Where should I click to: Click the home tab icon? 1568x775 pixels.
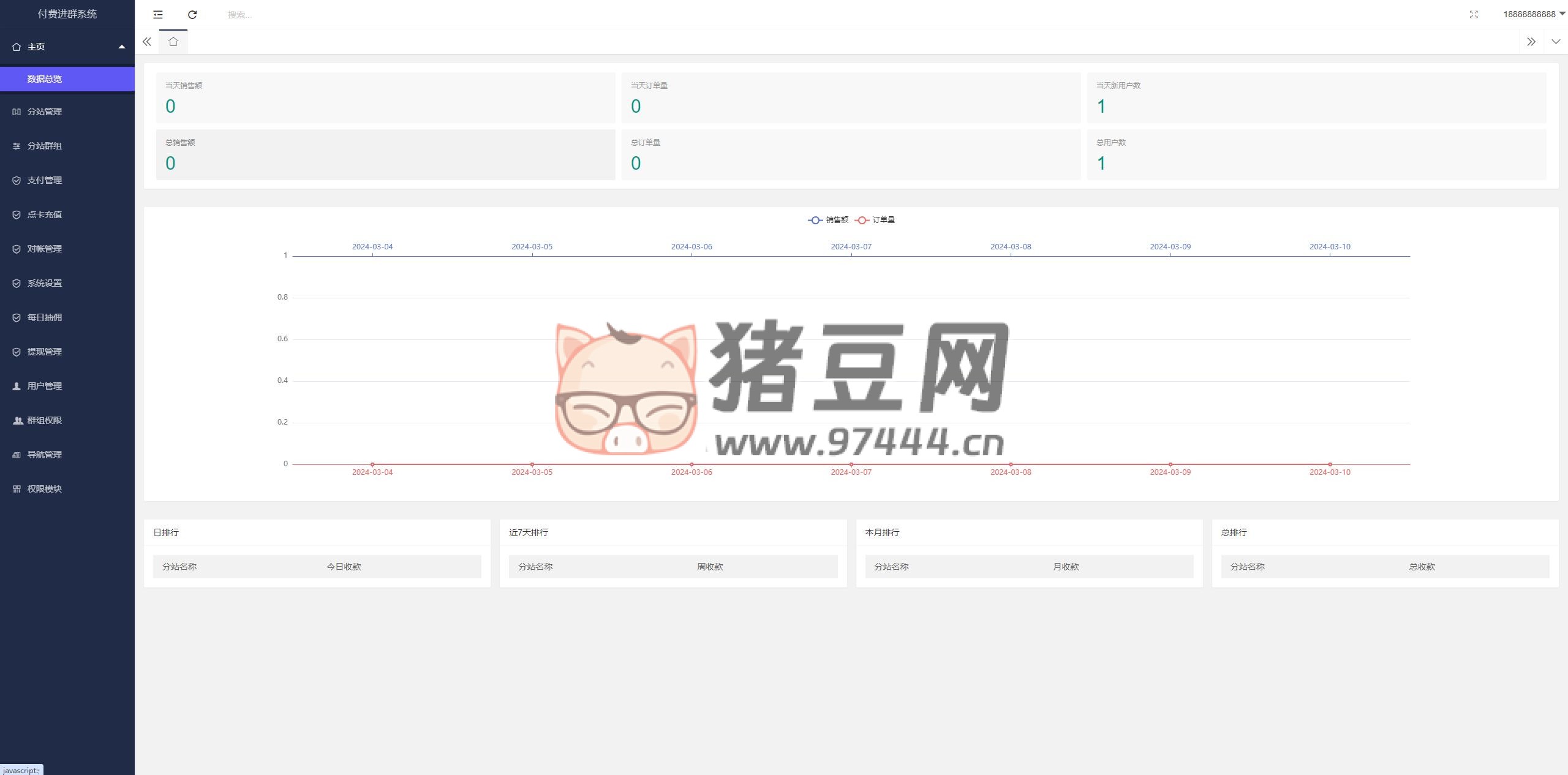click(x=173, y=42)
